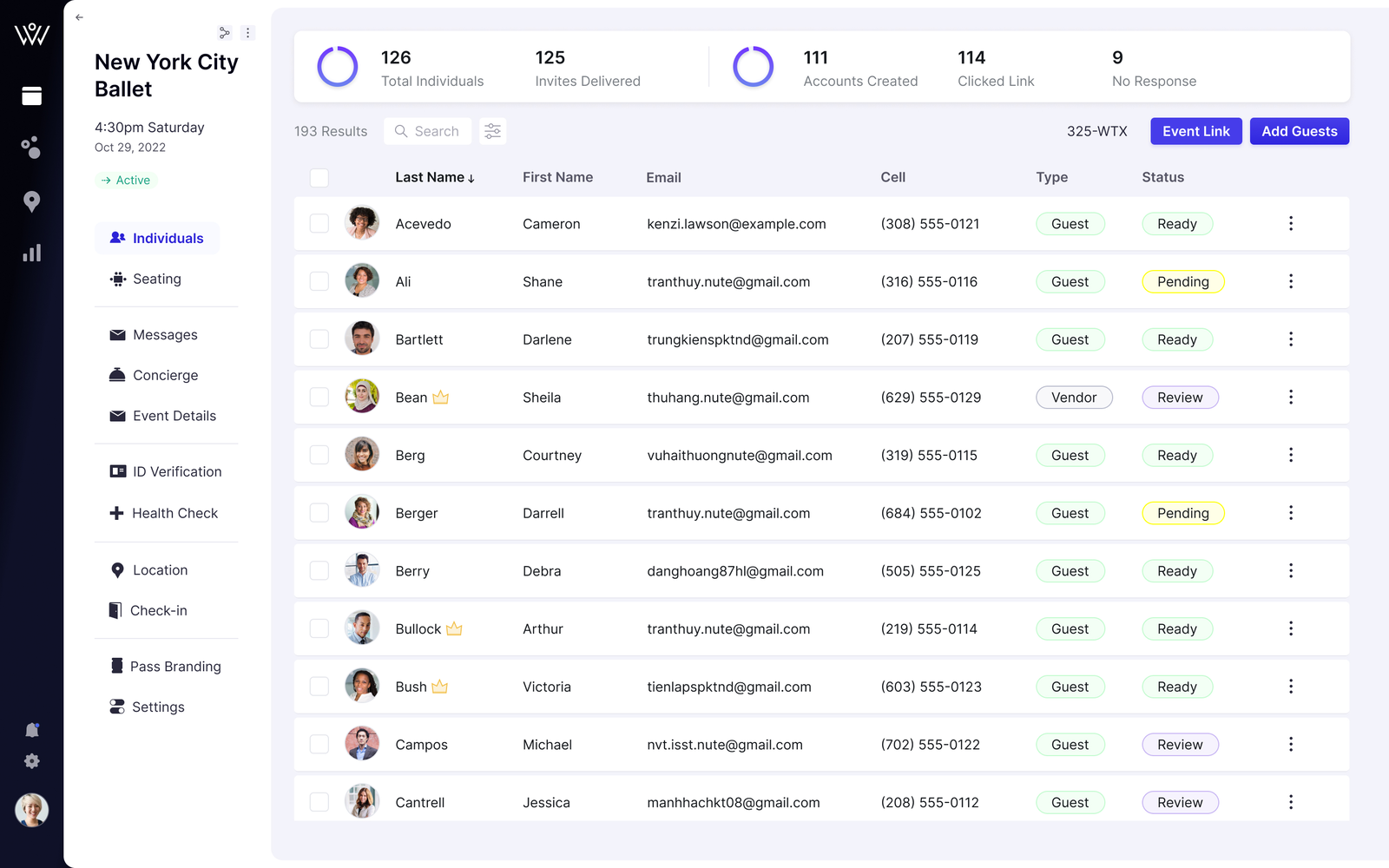The height and width of the screenshot is (868, 1389).
Task: Open row actions menu for Bush
Action: pos(1291,687)
